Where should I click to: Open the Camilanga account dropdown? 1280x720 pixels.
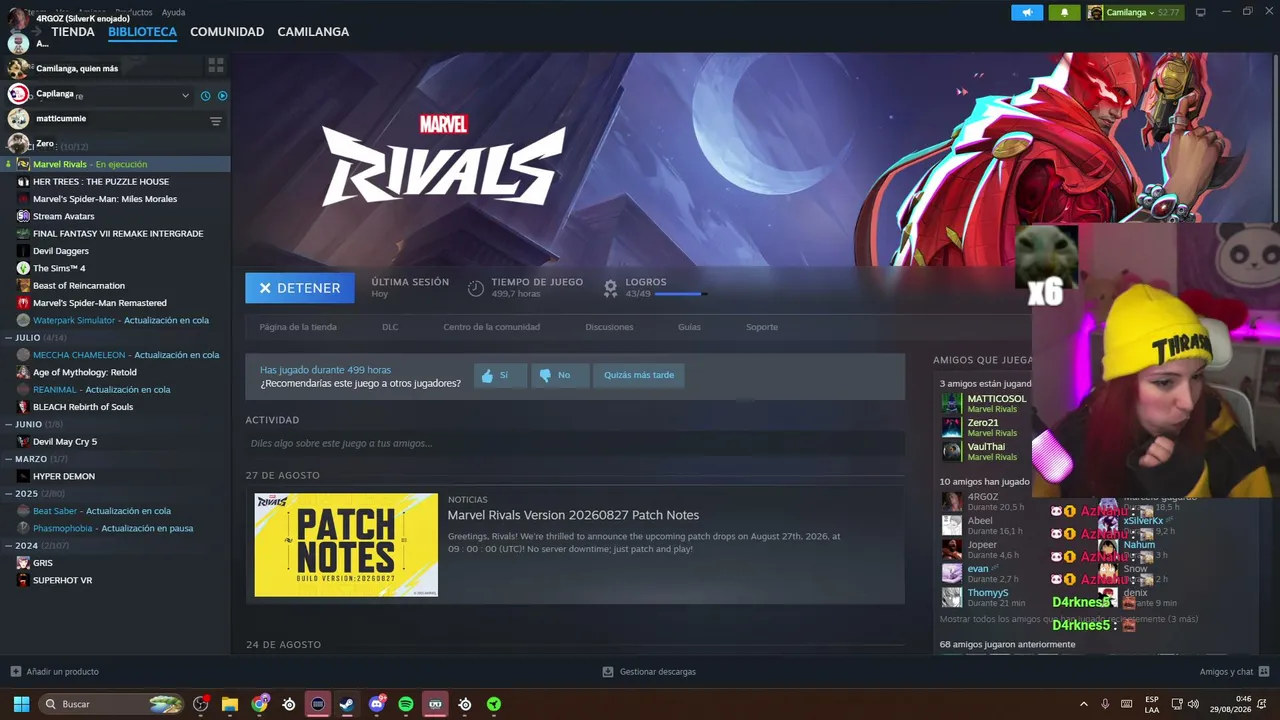click(x=1134, y=12)
